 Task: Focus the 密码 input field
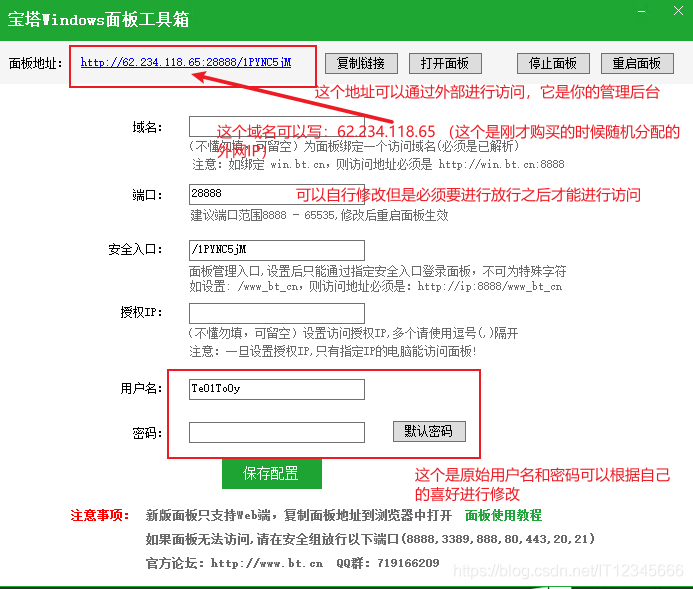277,432
